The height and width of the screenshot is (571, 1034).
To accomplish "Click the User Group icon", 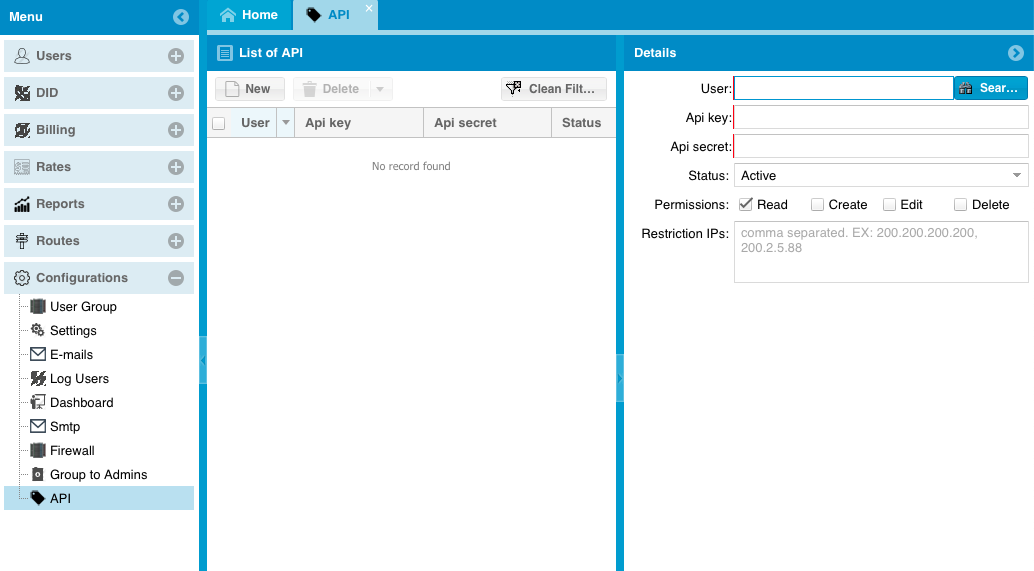I will pos(38,306).
